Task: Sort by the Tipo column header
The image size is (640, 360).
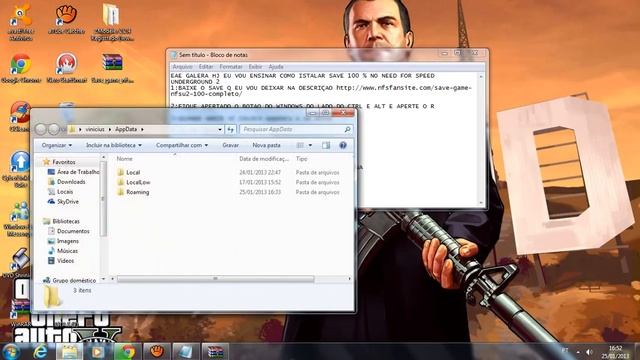Action: point(302,159)
